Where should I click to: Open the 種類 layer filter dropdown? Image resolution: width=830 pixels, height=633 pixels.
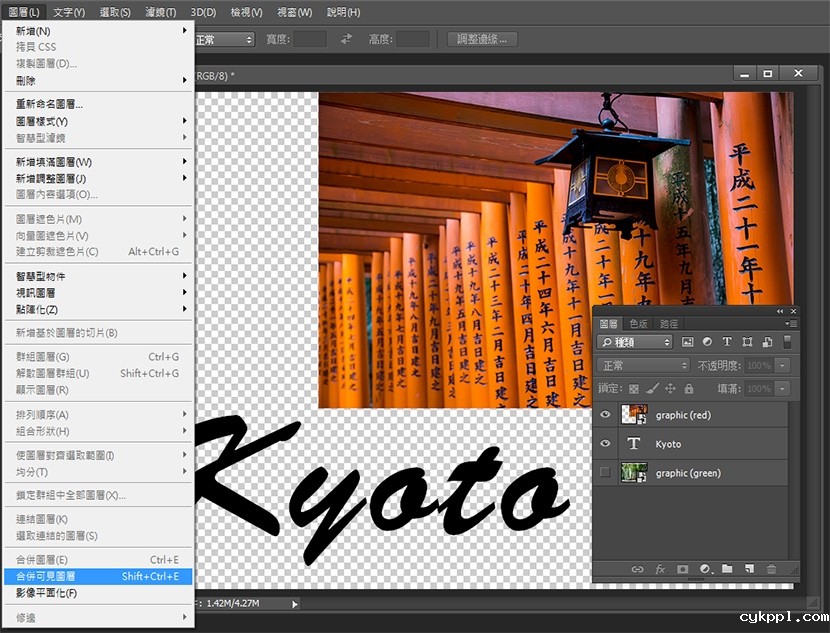(x=640, y=341)
